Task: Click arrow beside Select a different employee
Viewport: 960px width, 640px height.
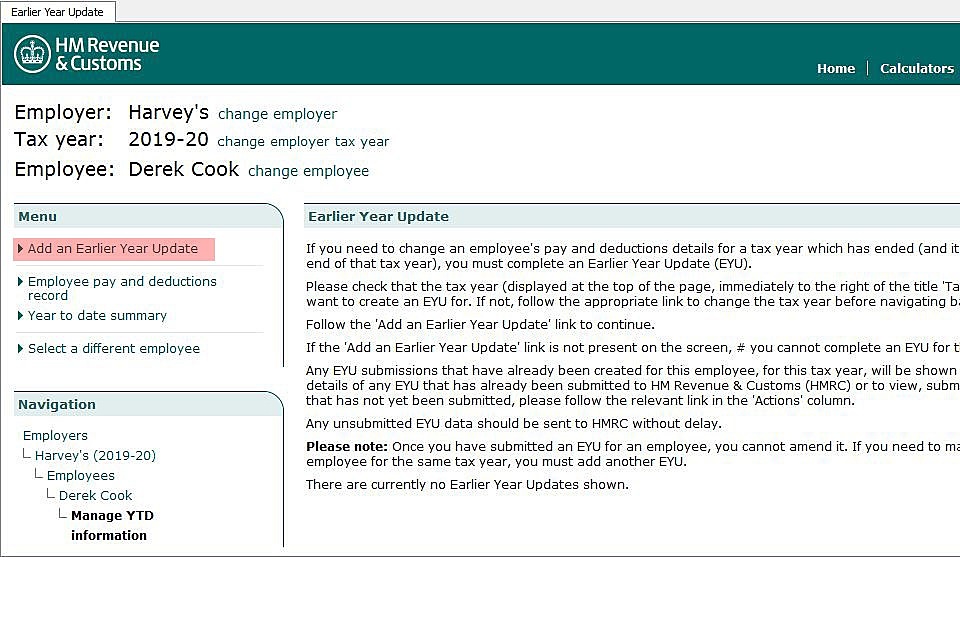Action: pos(21,349)
